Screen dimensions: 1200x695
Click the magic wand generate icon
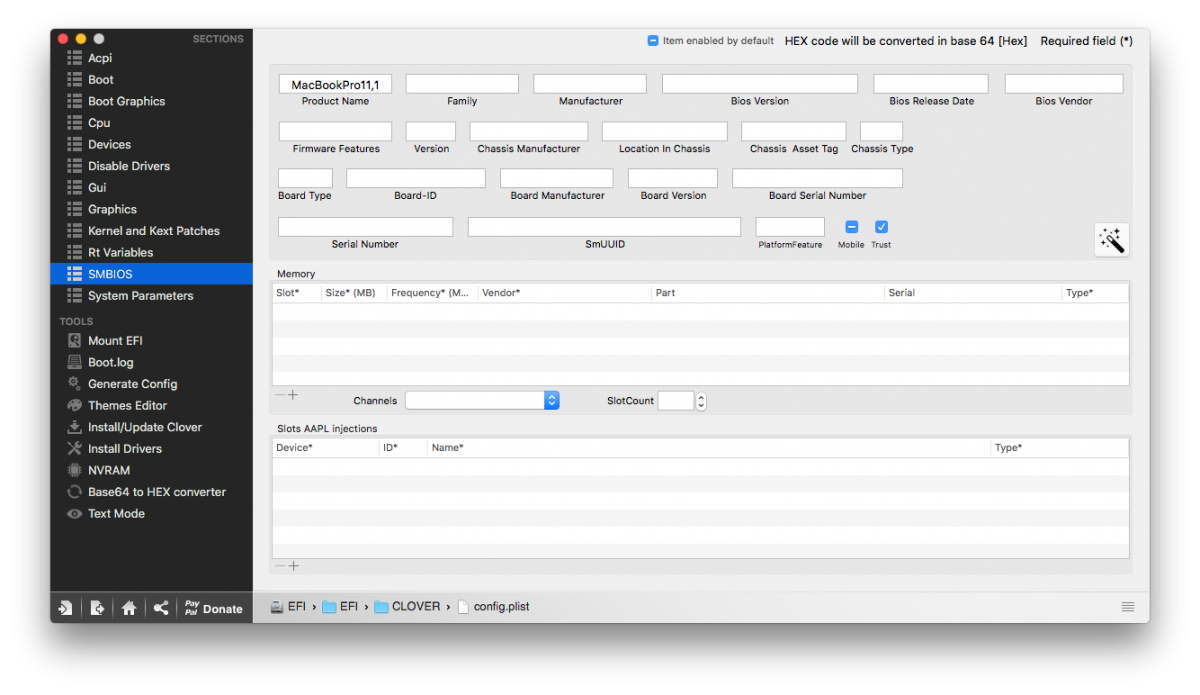coord(1111,240)
